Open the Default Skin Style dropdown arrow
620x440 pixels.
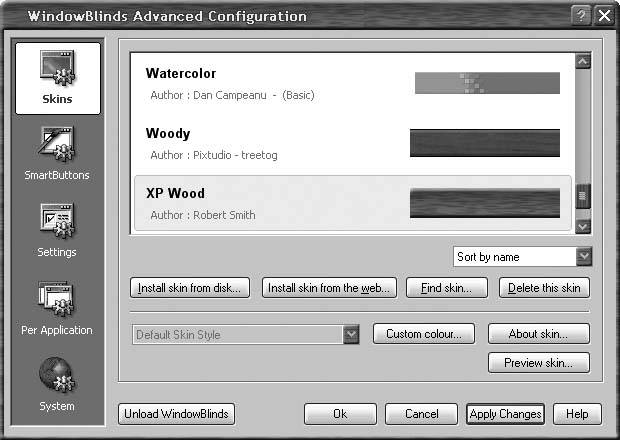[x=351, y=335]
